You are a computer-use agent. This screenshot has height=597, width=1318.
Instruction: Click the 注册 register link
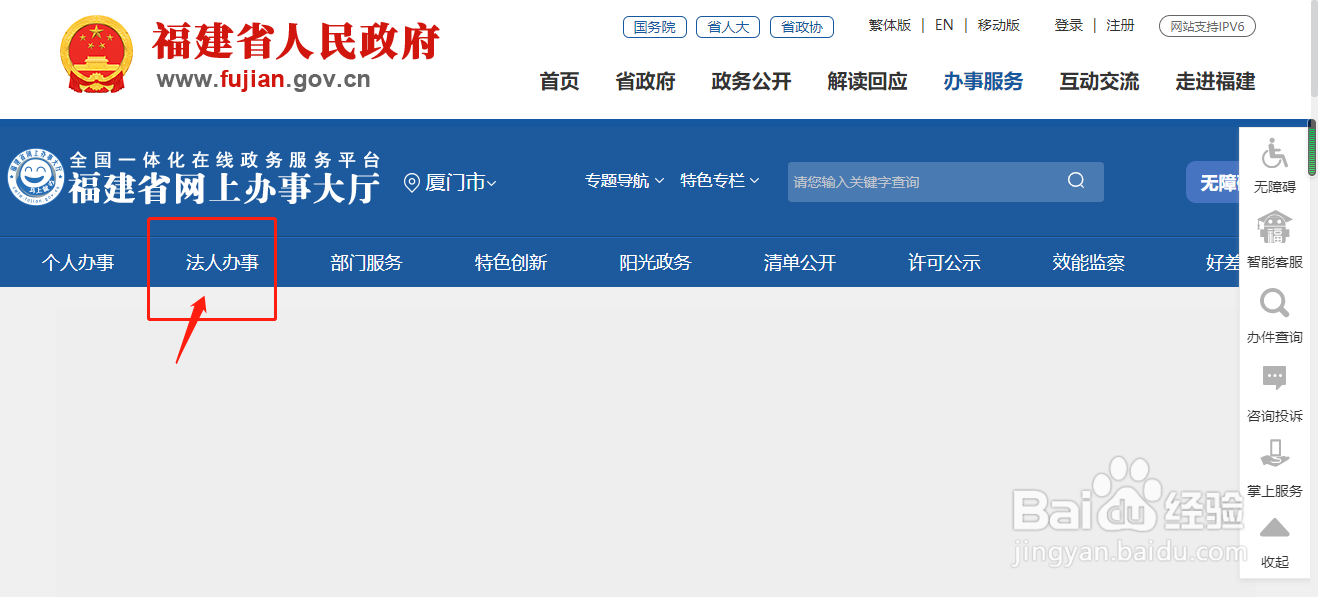[1120, 26]
